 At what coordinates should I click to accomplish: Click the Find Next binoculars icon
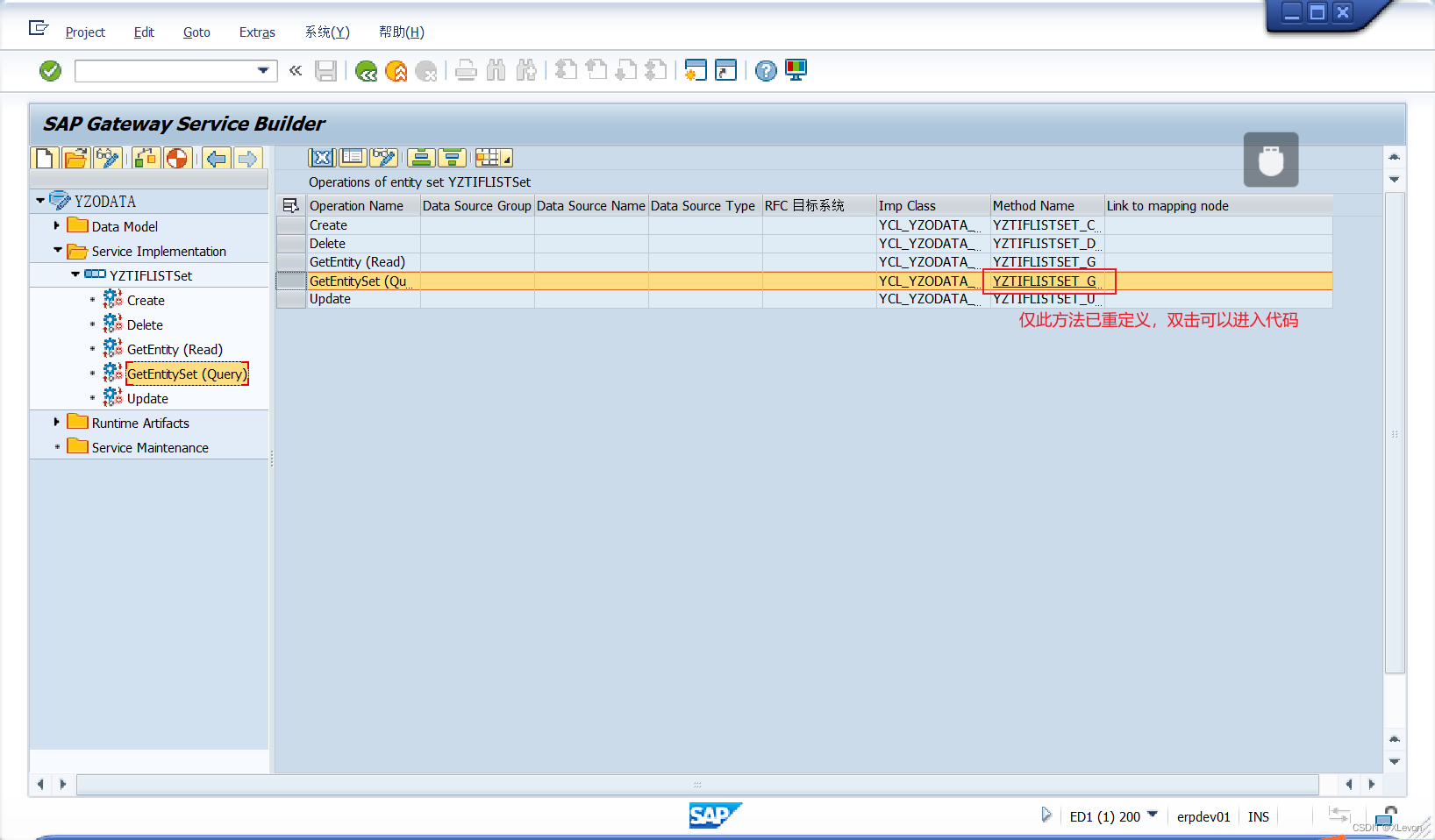pos(526,71)
